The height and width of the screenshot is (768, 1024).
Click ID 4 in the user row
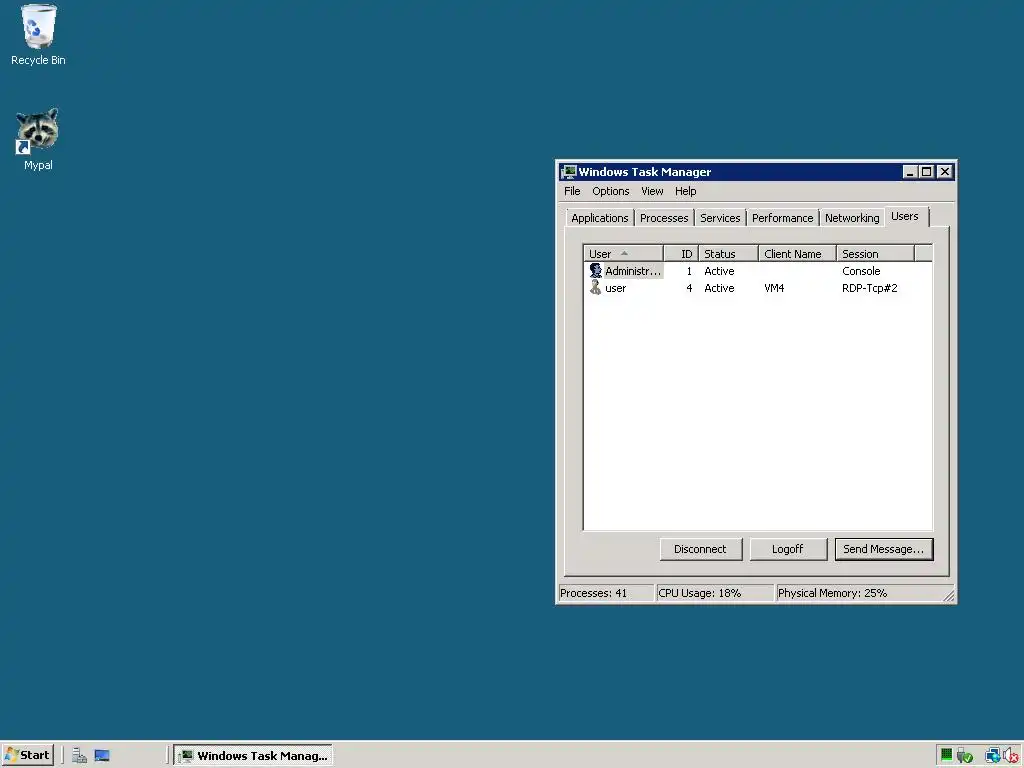coord(689,288)
